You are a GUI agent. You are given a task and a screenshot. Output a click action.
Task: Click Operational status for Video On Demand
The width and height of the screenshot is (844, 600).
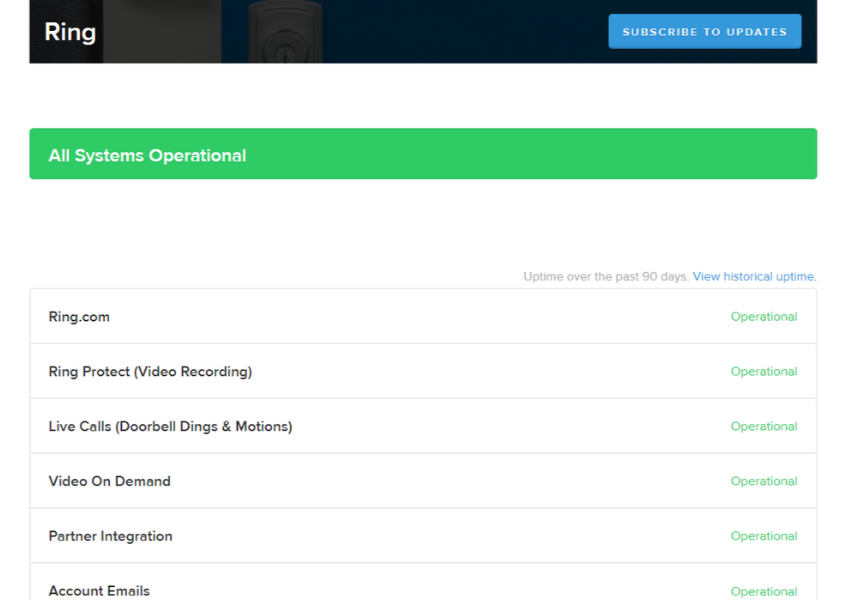click(x=763, y=482)
